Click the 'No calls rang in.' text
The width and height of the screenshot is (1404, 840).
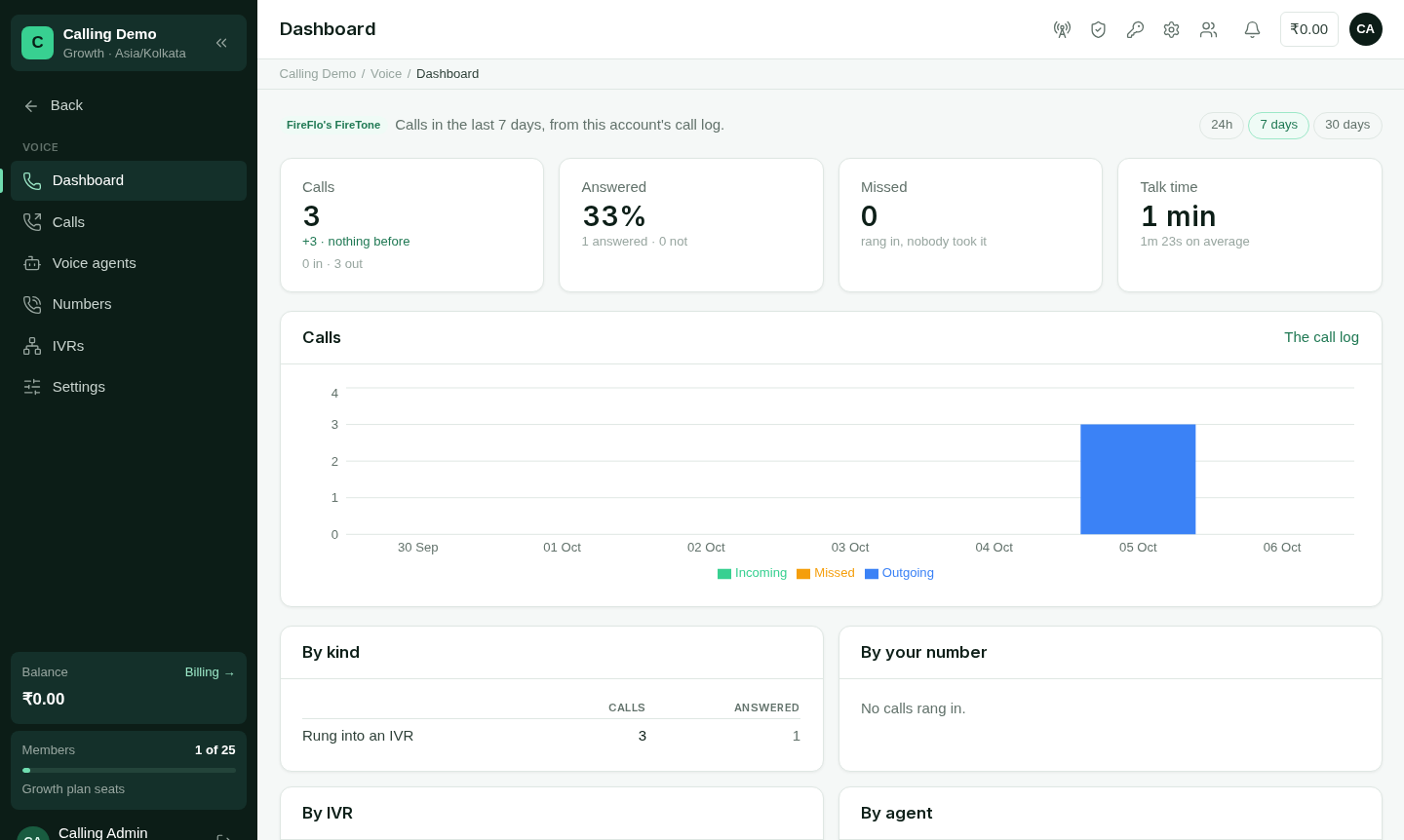click(x=914, y=708)
